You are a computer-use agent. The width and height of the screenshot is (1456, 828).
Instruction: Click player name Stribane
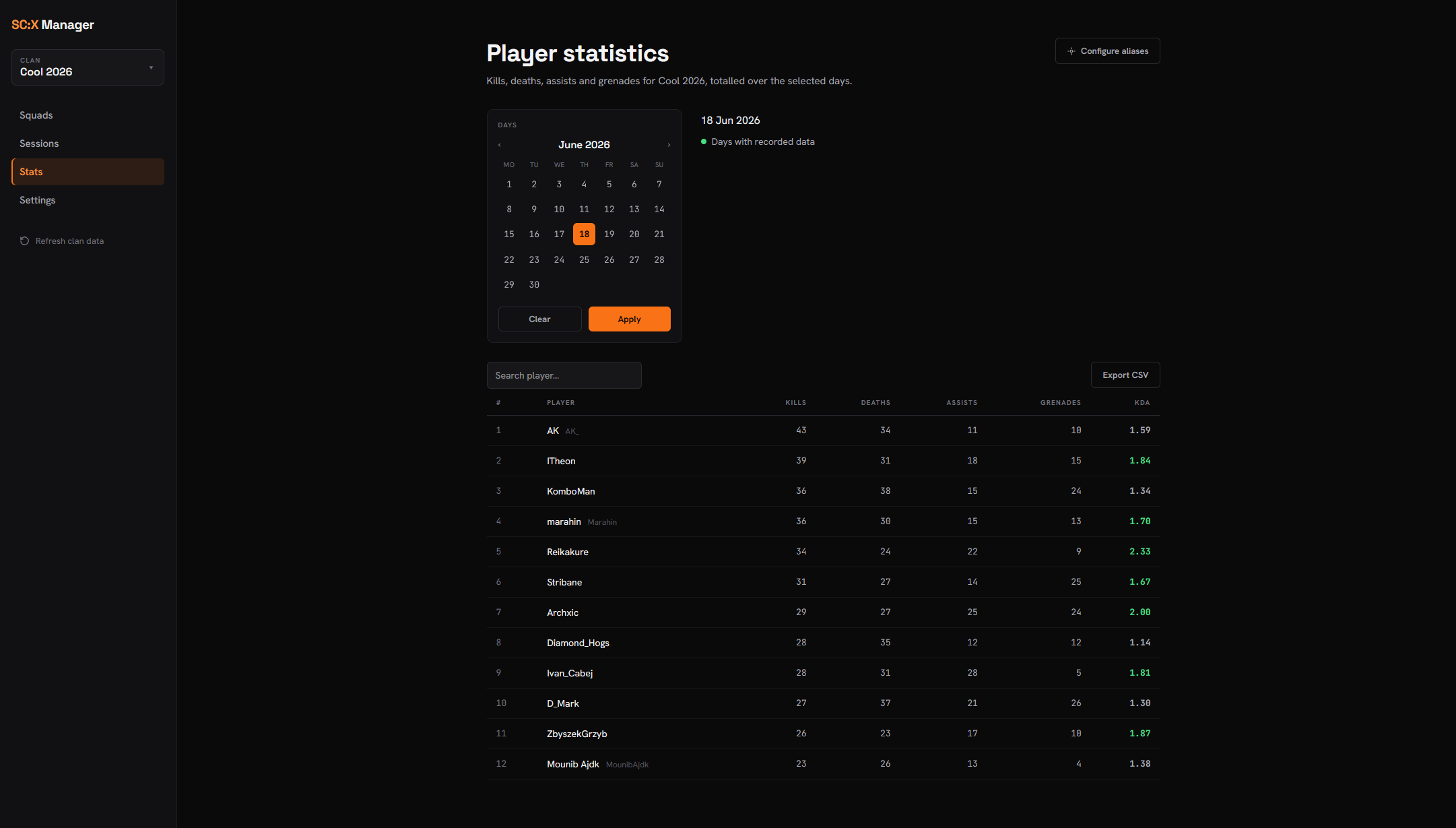pos(564,582)
